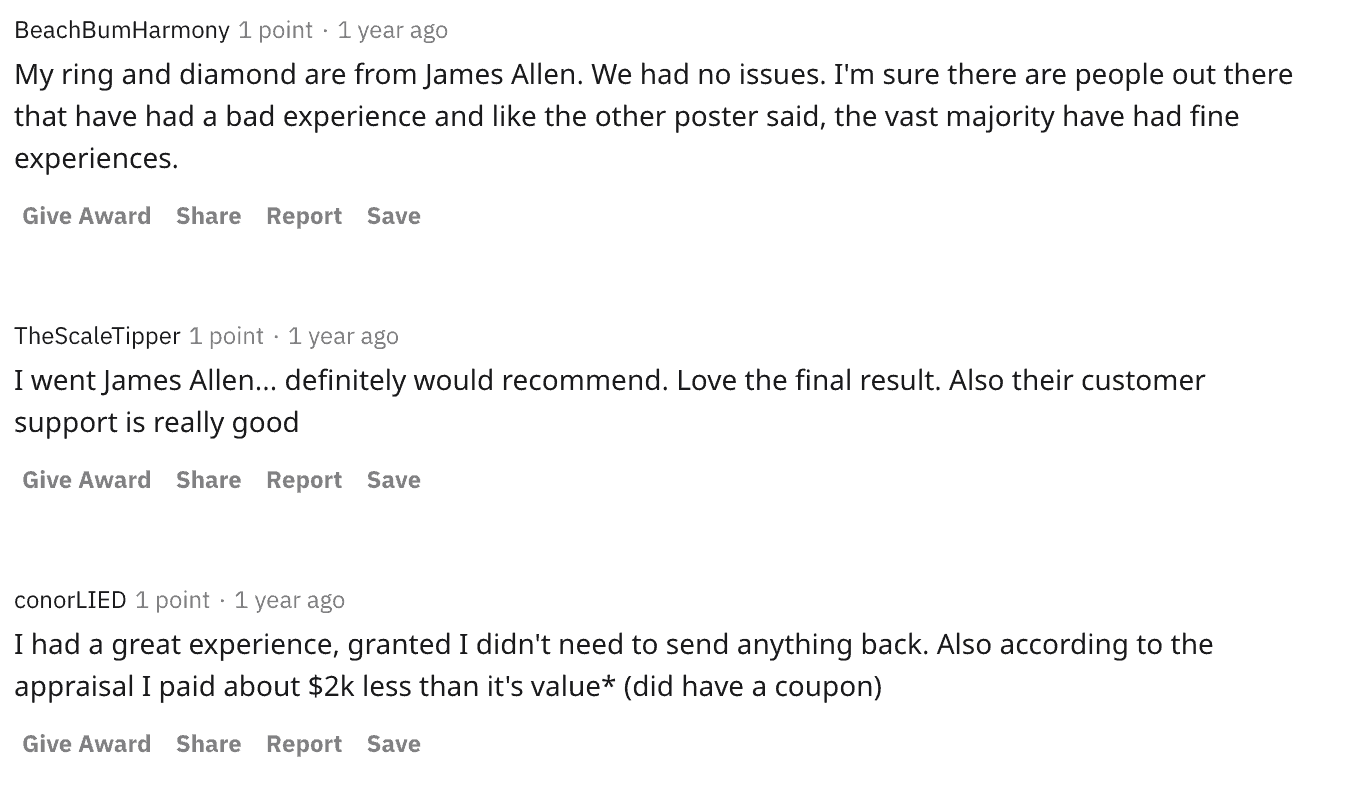Report BeachBumHarmony's comment
1346x792 pixels.
[303, 216]
